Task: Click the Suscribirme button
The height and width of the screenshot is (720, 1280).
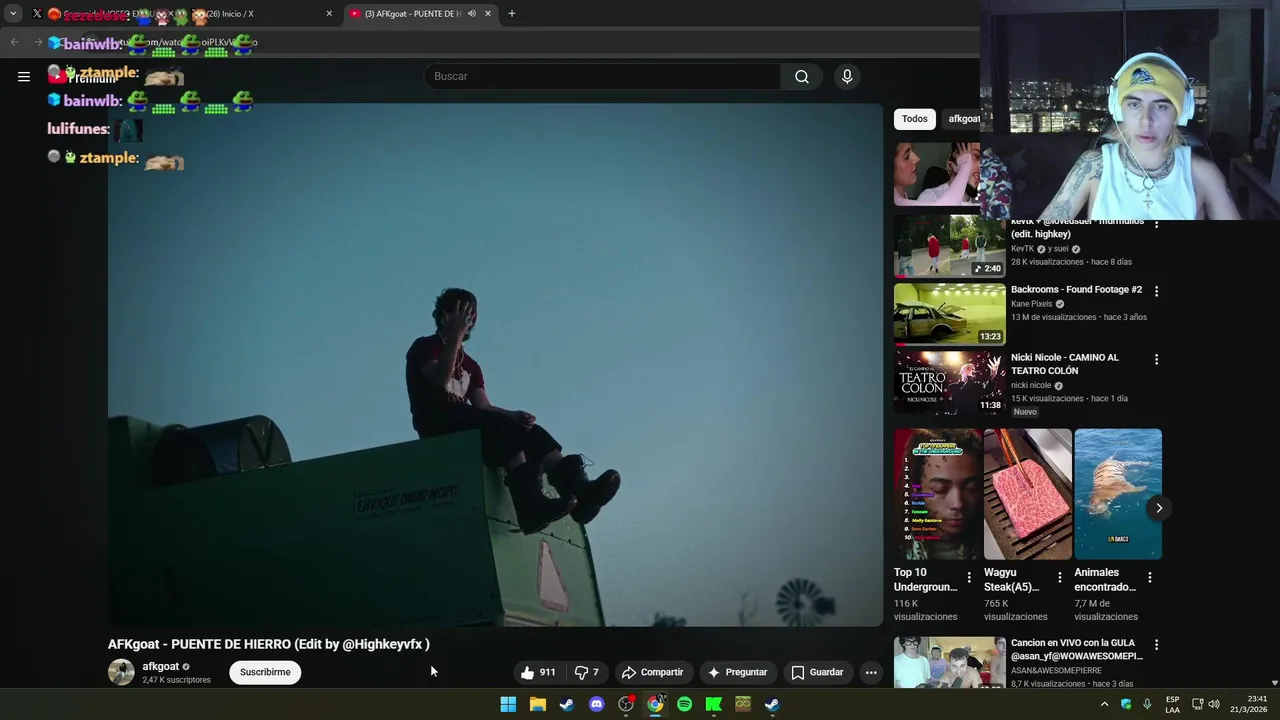Action: (x=265, y=672)
